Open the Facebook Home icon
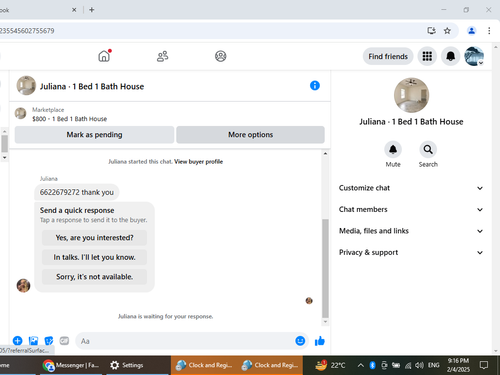Image resolution: width=500 pixels, height=375 pixels. click(104, 56)
